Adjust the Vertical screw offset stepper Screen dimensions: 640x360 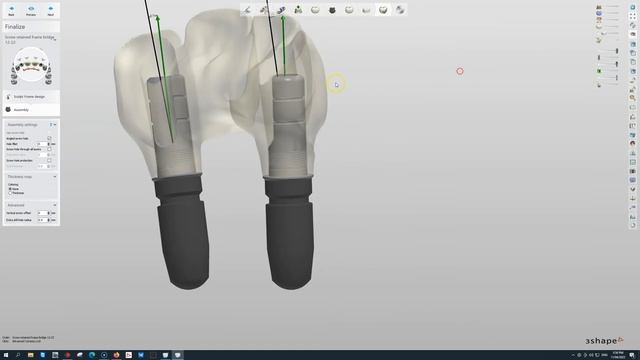(x=49, y=213)
